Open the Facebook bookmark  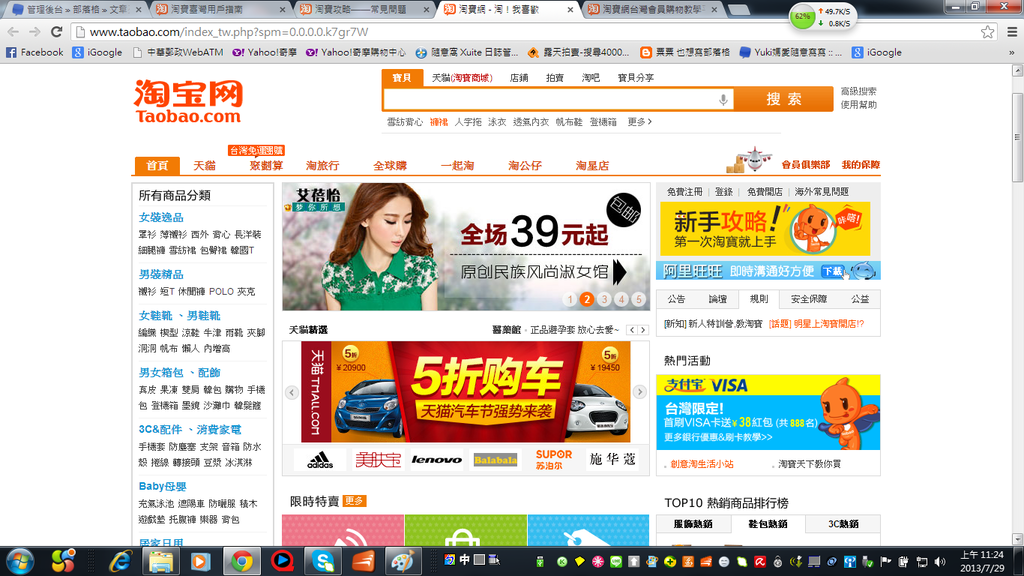click(35, 52)
